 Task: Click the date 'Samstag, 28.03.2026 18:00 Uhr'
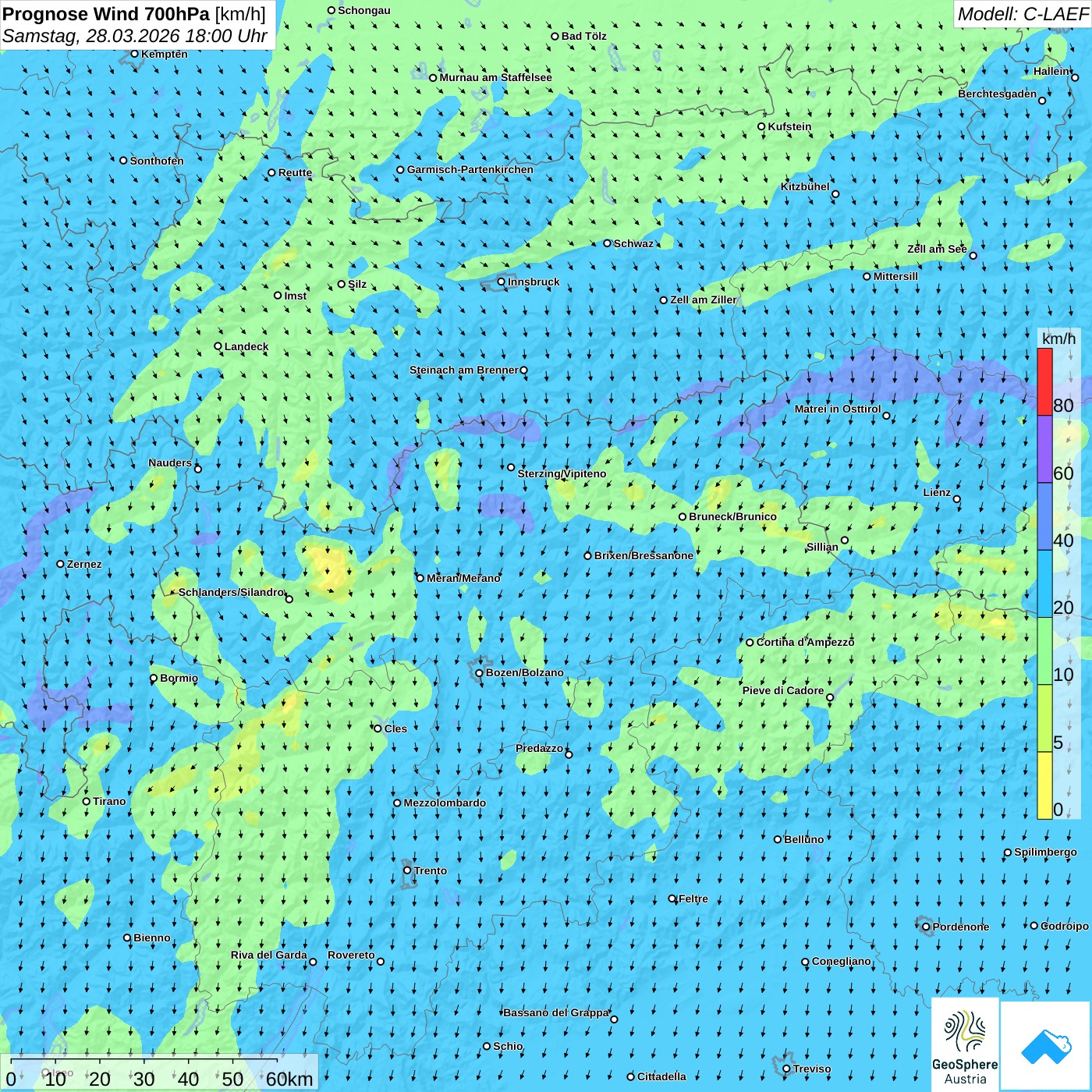135,36
